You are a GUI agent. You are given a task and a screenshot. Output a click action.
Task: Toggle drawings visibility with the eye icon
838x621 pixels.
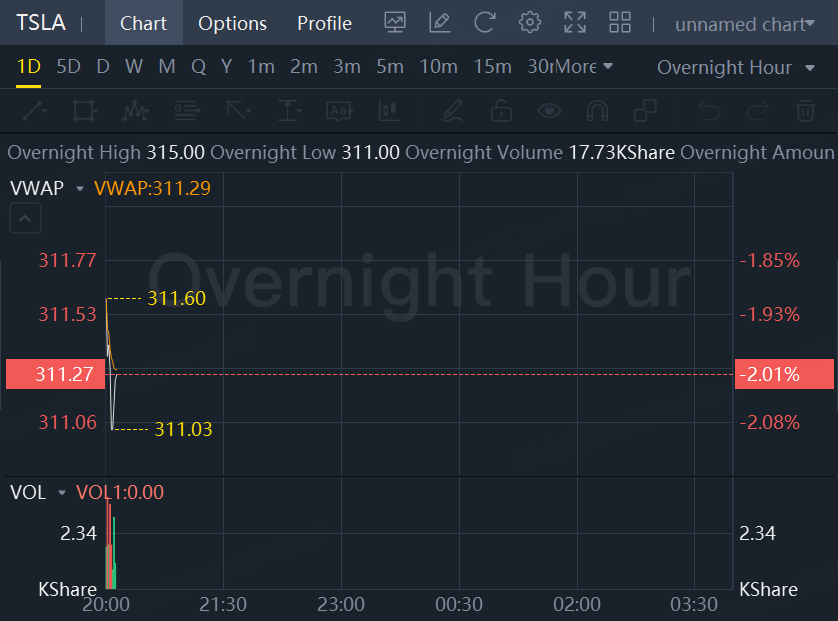549,110
